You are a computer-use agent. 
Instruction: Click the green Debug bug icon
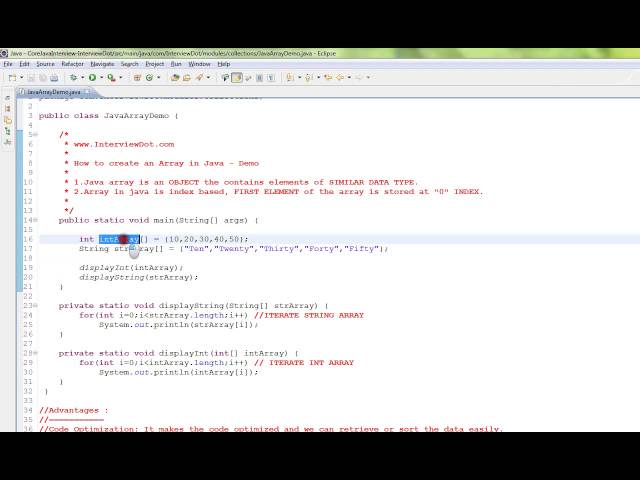point(73,78)
